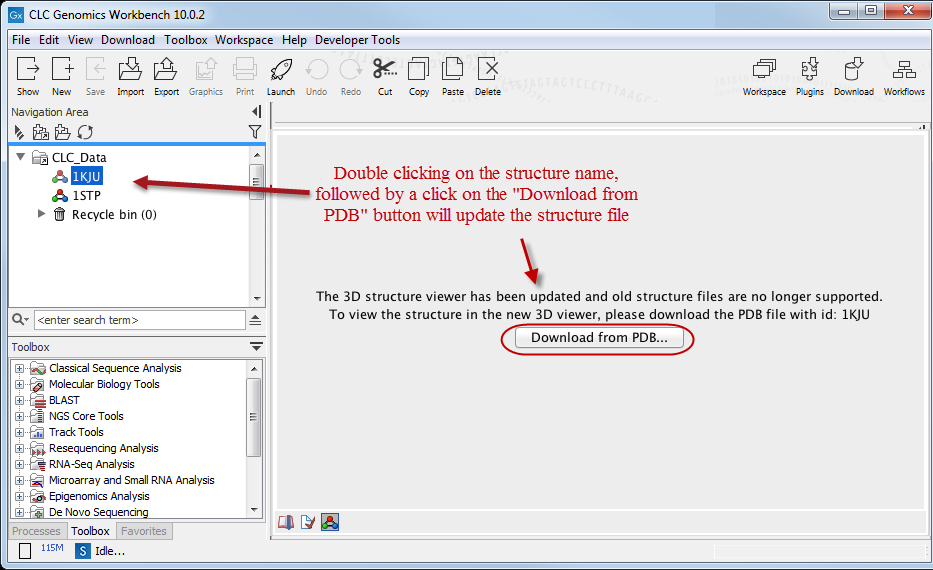The width and height of the screenshot is (933, 570).
Task: Expand RNA-Seq Analysis folder
Action: 19,465
